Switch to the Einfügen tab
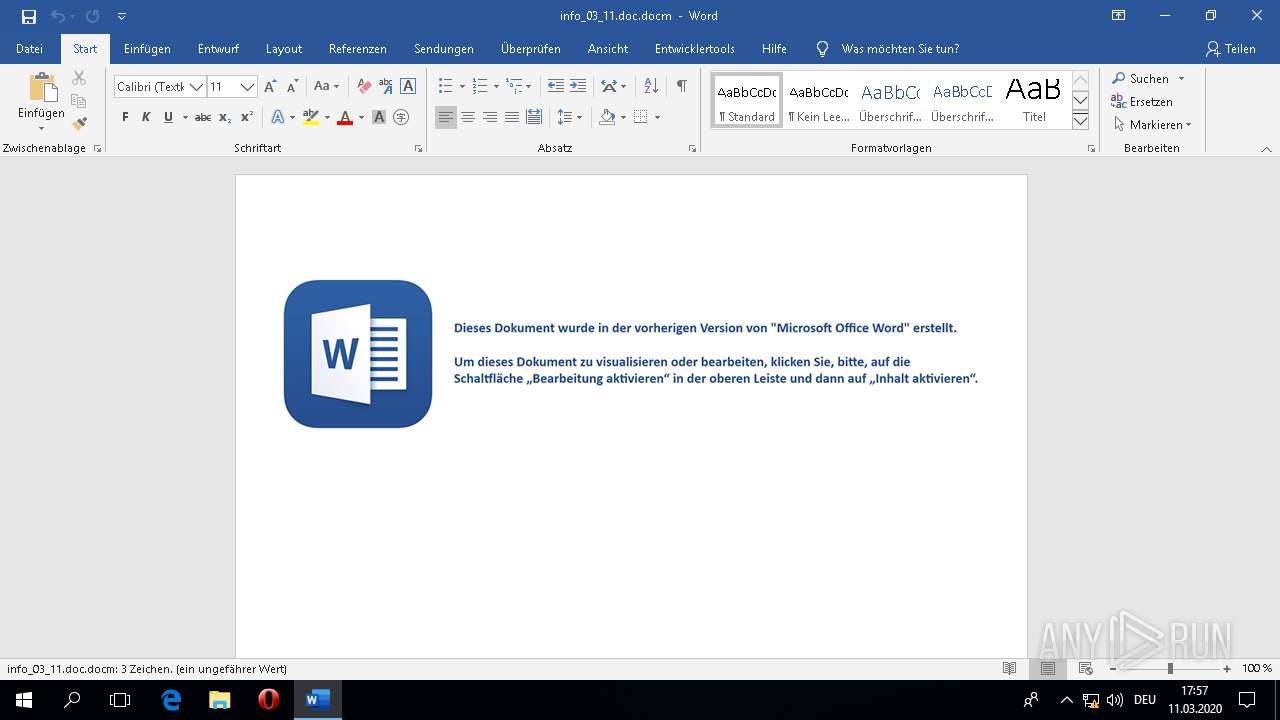This screenshot has height=720, width=1280. tap(147, 49)
